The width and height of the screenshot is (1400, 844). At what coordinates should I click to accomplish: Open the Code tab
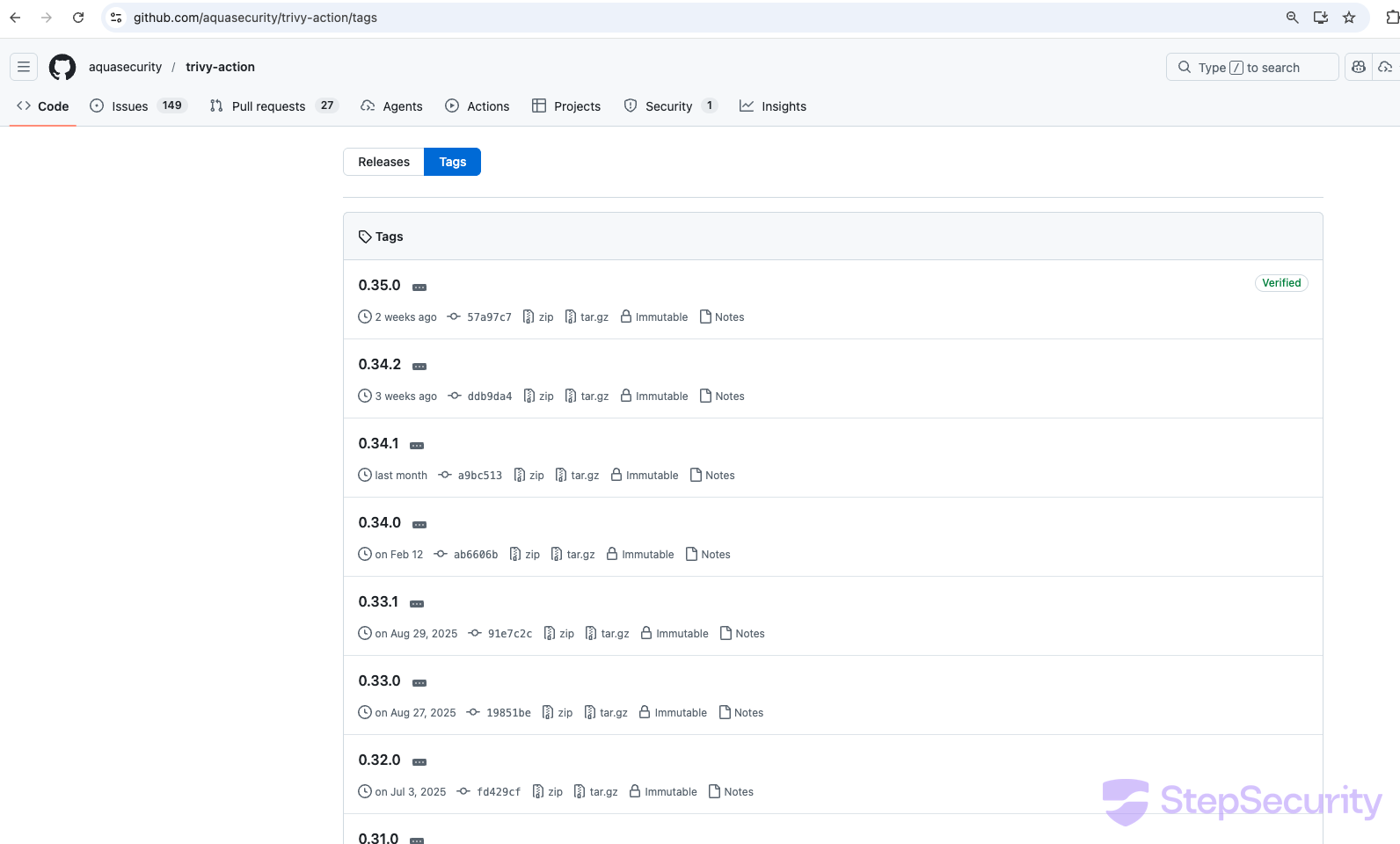pyautogui.click(x=43, y=106)
